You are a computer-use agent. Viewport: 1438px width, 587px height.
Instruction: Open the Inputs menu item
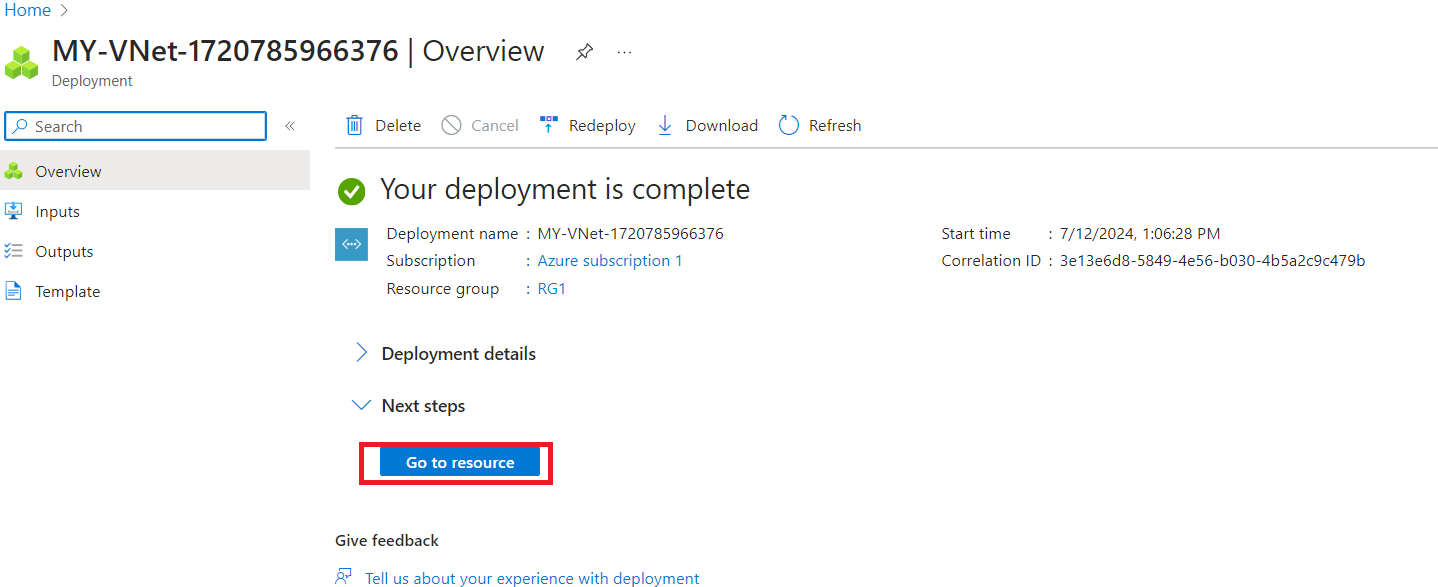(57, 212)
